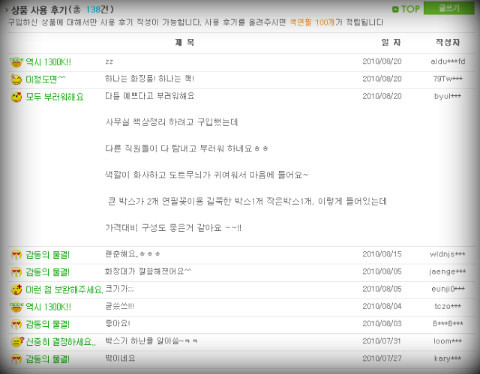This screenshot has height=374, width=480.
Task: Click author name 79Tw***
Action: pos(448,79)
